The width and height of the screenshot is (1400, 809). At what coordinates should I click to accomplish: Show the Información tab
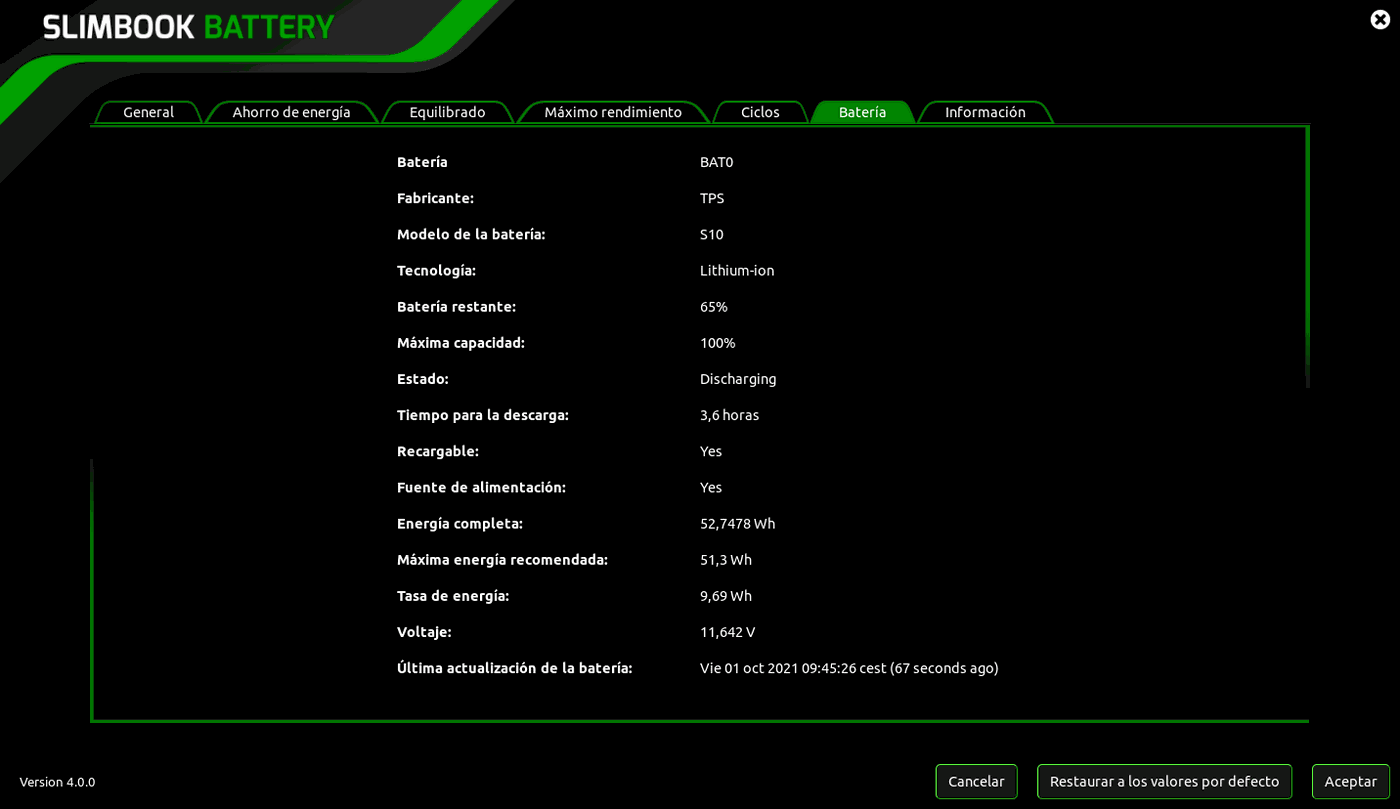985,112
